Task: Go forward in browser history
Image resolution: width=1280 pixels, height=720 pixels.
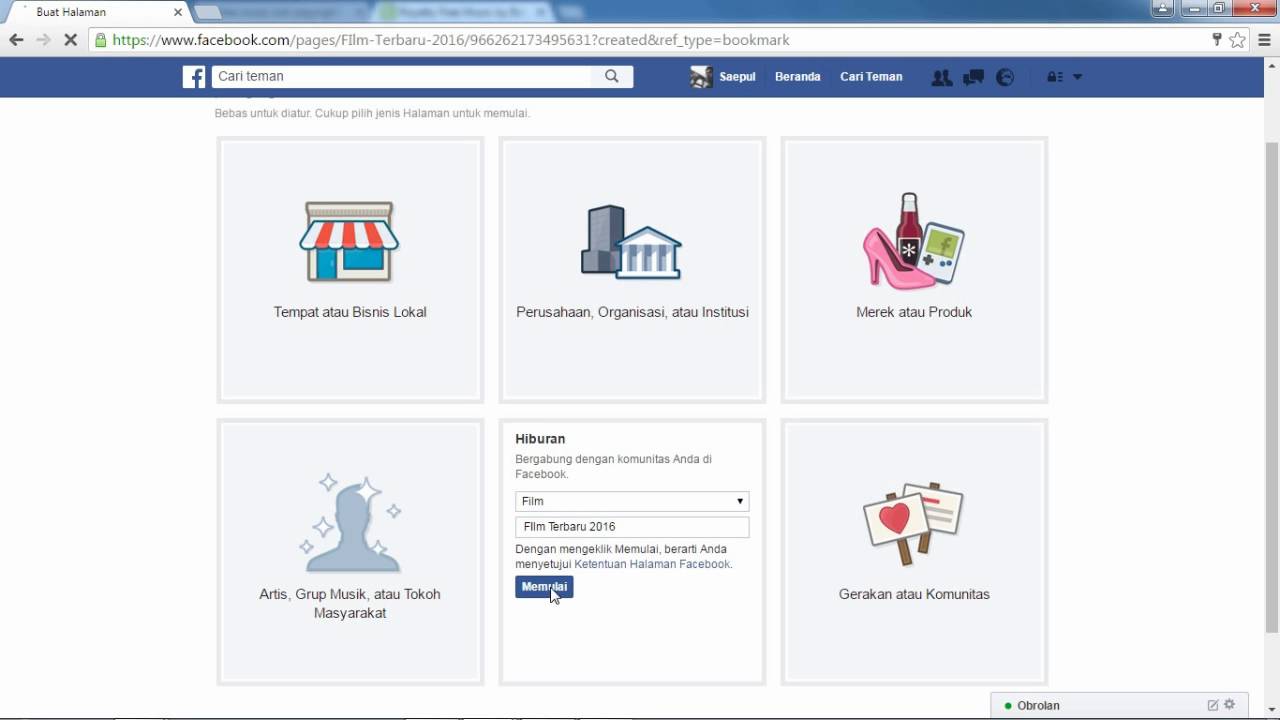Action: tap(43, 40)
